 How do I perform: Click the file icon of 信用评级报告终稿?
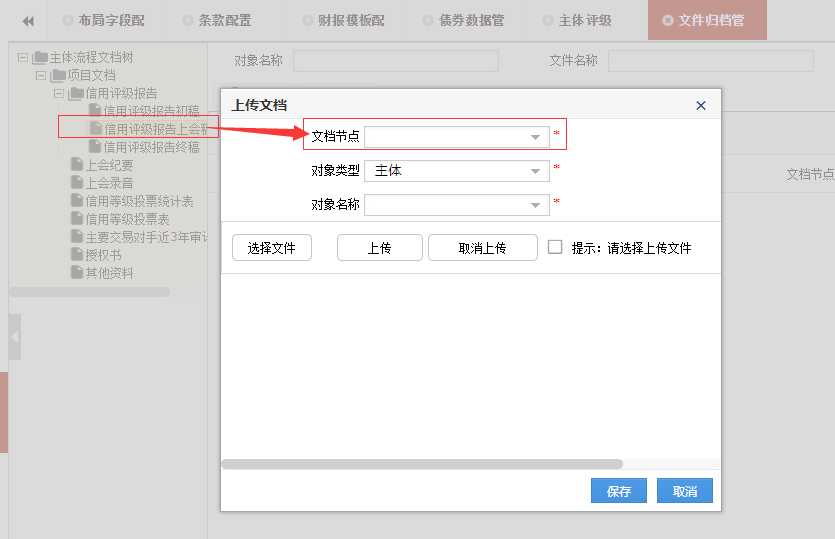pos(95,146)
